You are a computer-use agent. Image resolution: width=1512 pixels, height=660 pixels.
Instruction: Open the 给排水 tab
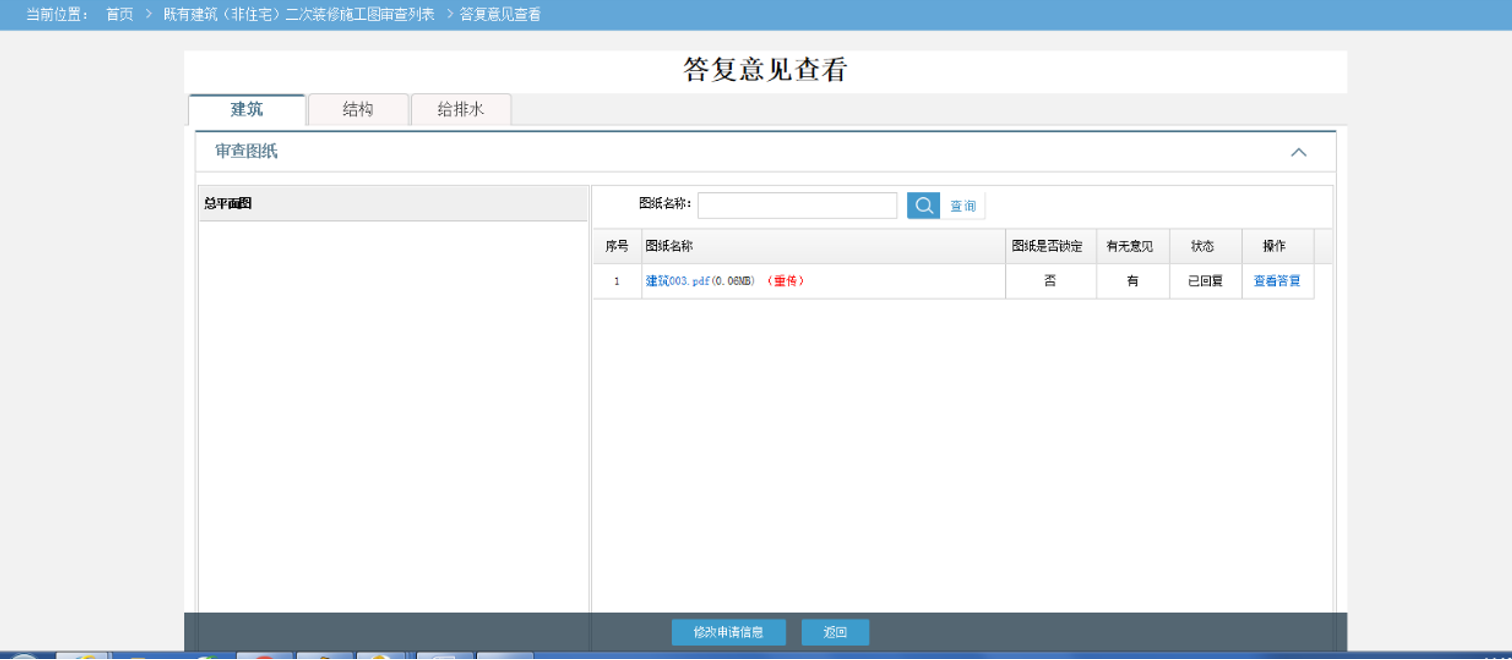461,110
